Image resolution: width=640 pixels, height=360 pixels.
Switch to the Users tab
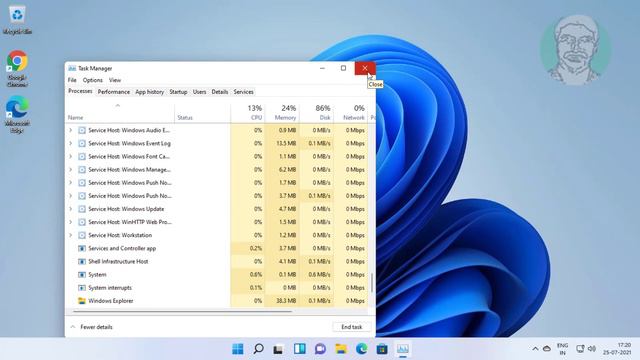pos(199,92)
